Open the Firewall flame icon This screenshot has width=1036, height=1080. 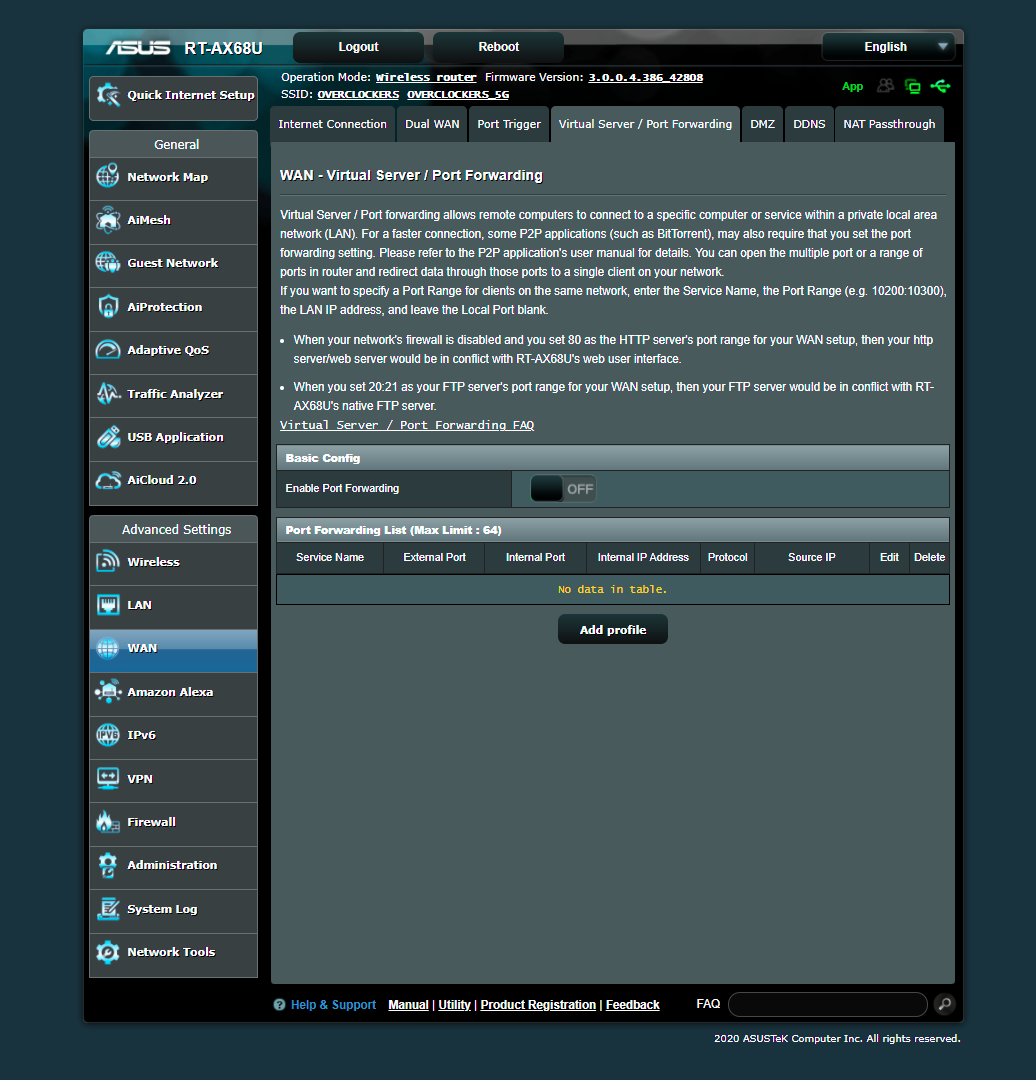point(107,822)
